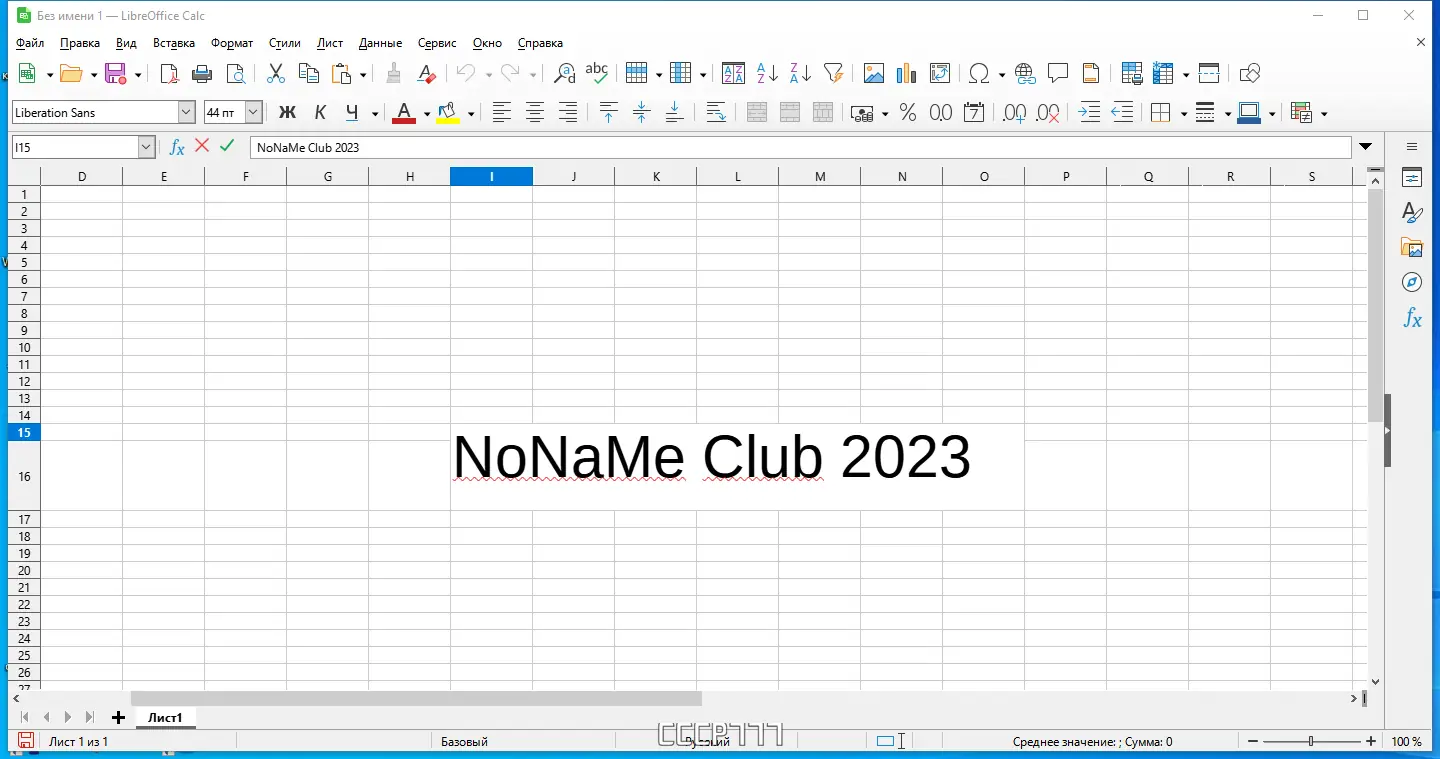Click the formula input line

800,147
